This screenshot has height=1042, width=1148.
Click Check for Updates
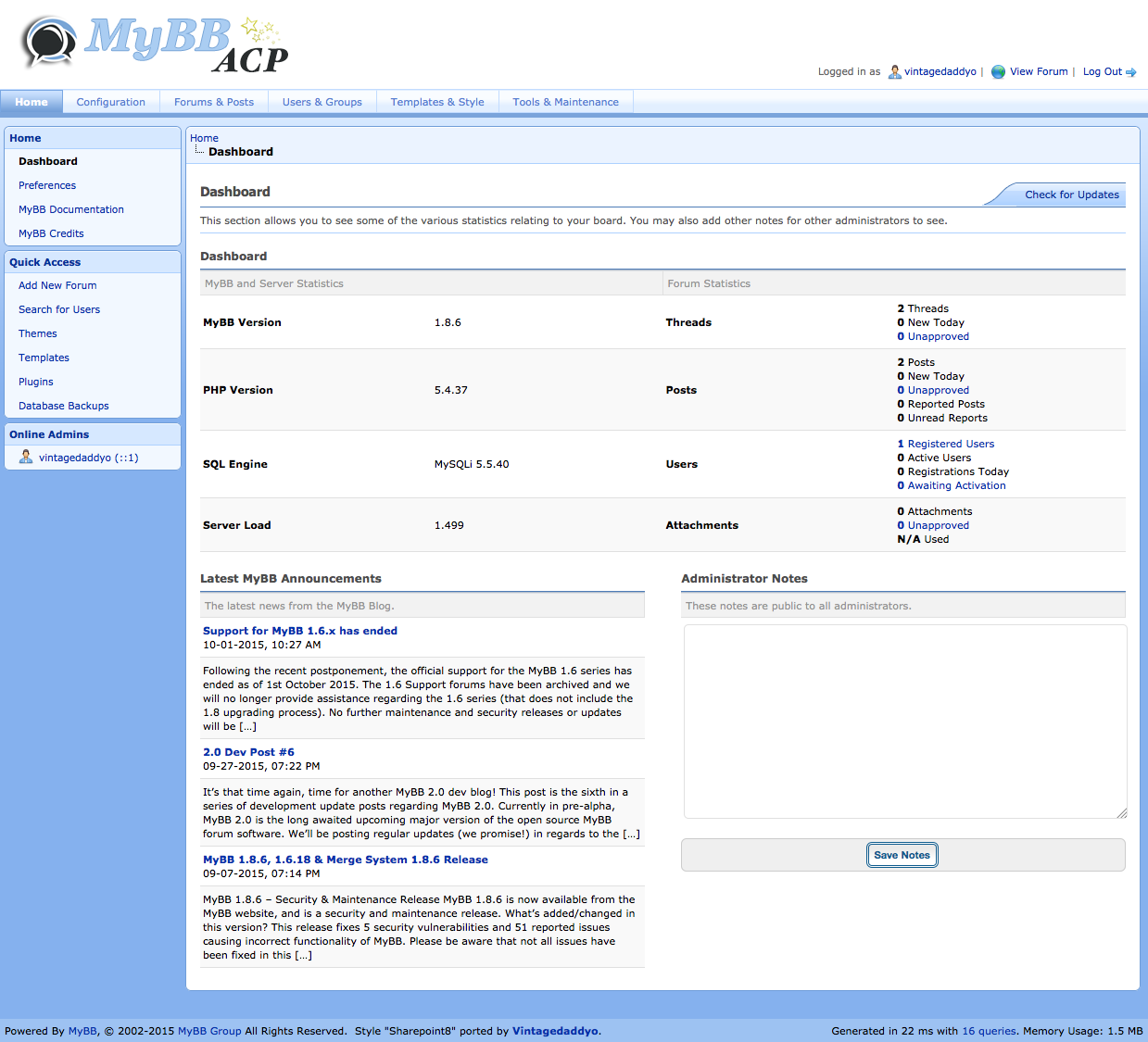pos(1071,195)
